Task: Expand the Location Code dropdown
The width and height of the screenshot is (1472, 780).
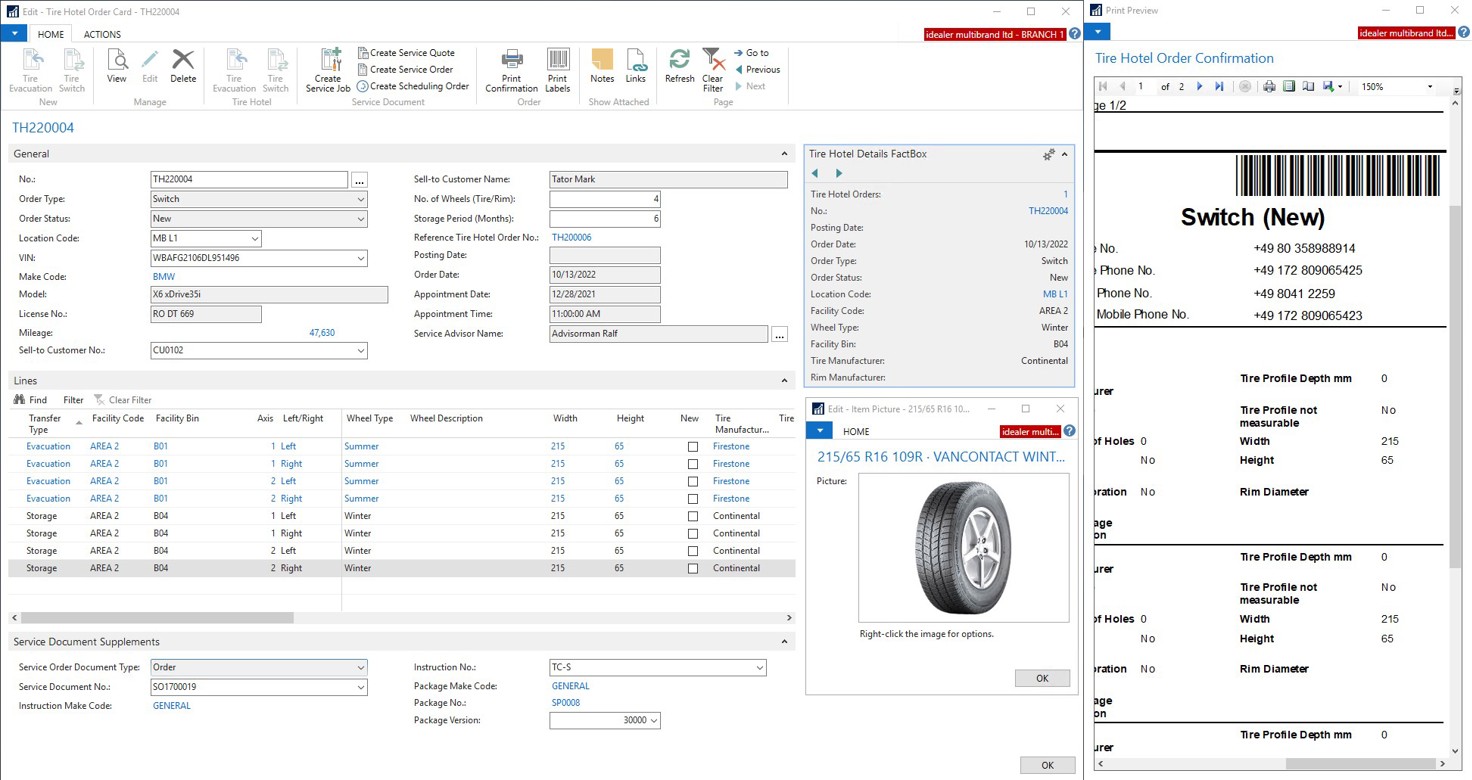Action: tap(254, 239)
